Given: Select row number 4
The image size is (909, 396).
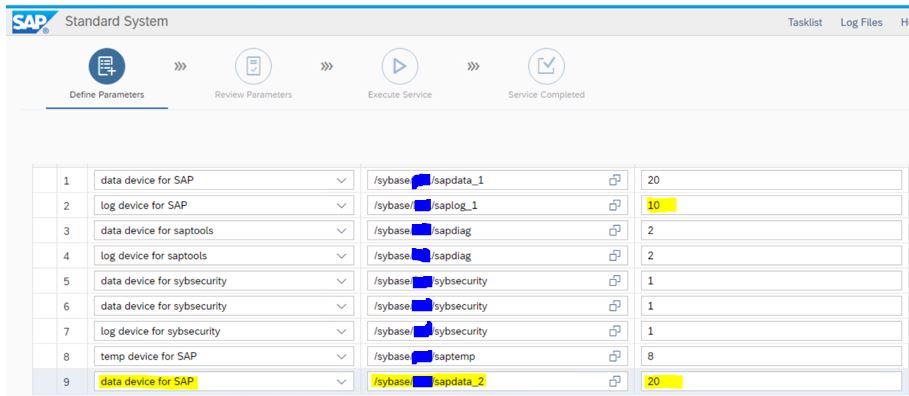Looking at the screenshot, I should point(66,256).
